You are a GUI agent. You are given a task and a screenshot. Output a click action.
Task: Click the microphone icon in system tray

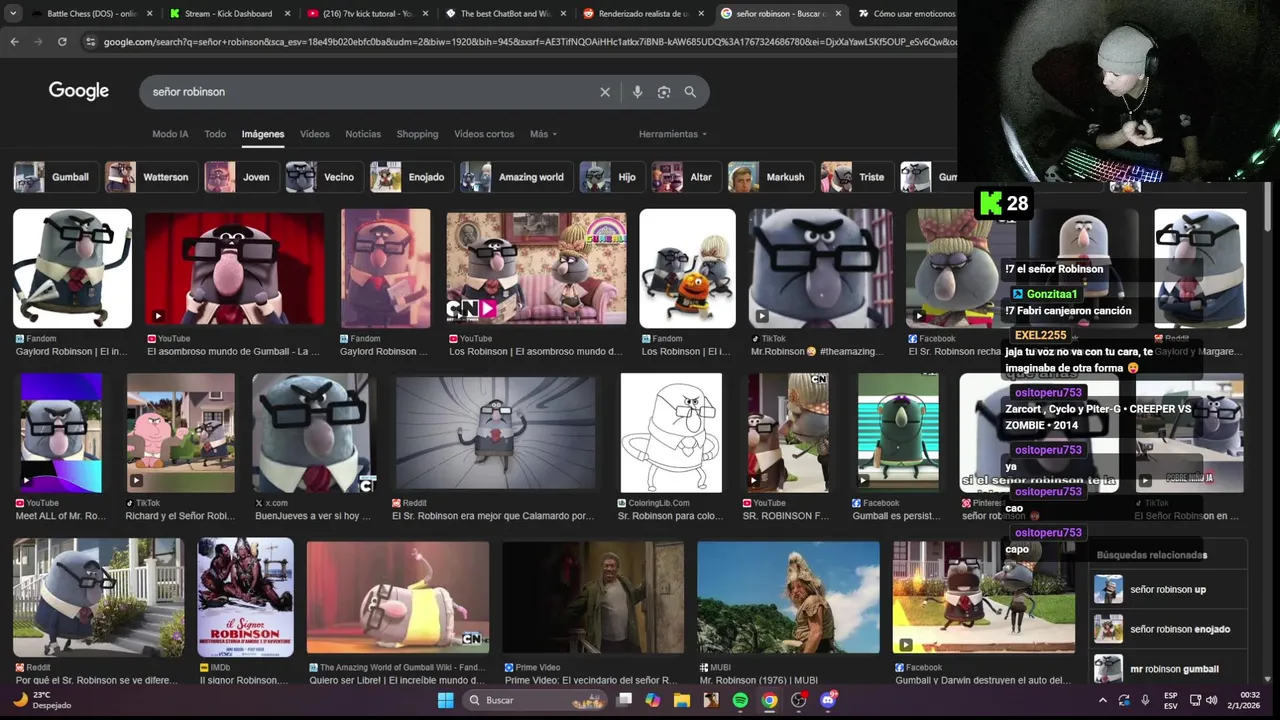[1145, 700]
